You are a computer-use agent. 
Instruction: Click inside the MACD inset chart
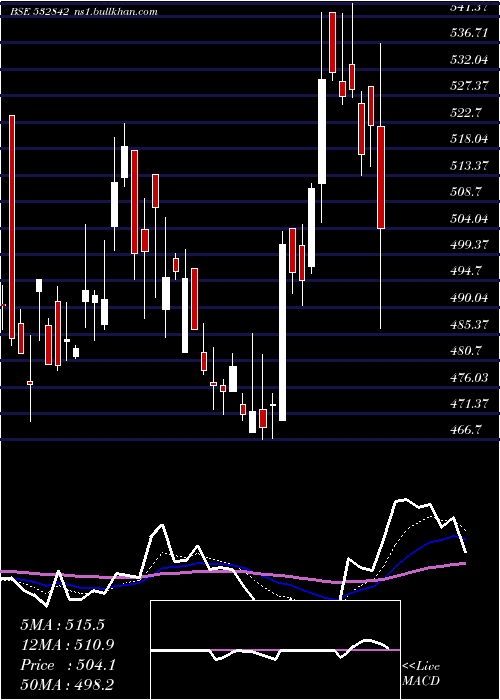click(x=275, y=650)
